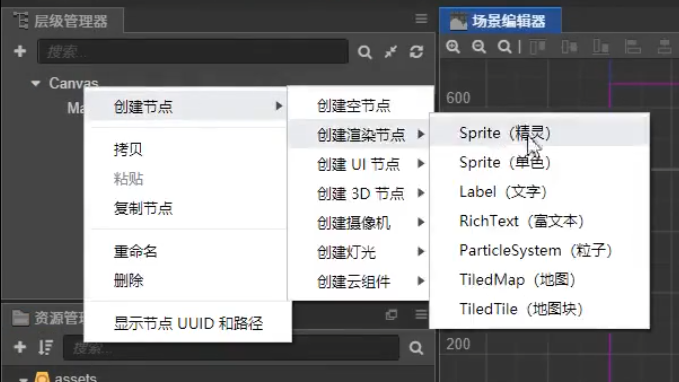679x382 pixels.
Task: Click the align left toolbar icon
Action: [x=632, y=46]
